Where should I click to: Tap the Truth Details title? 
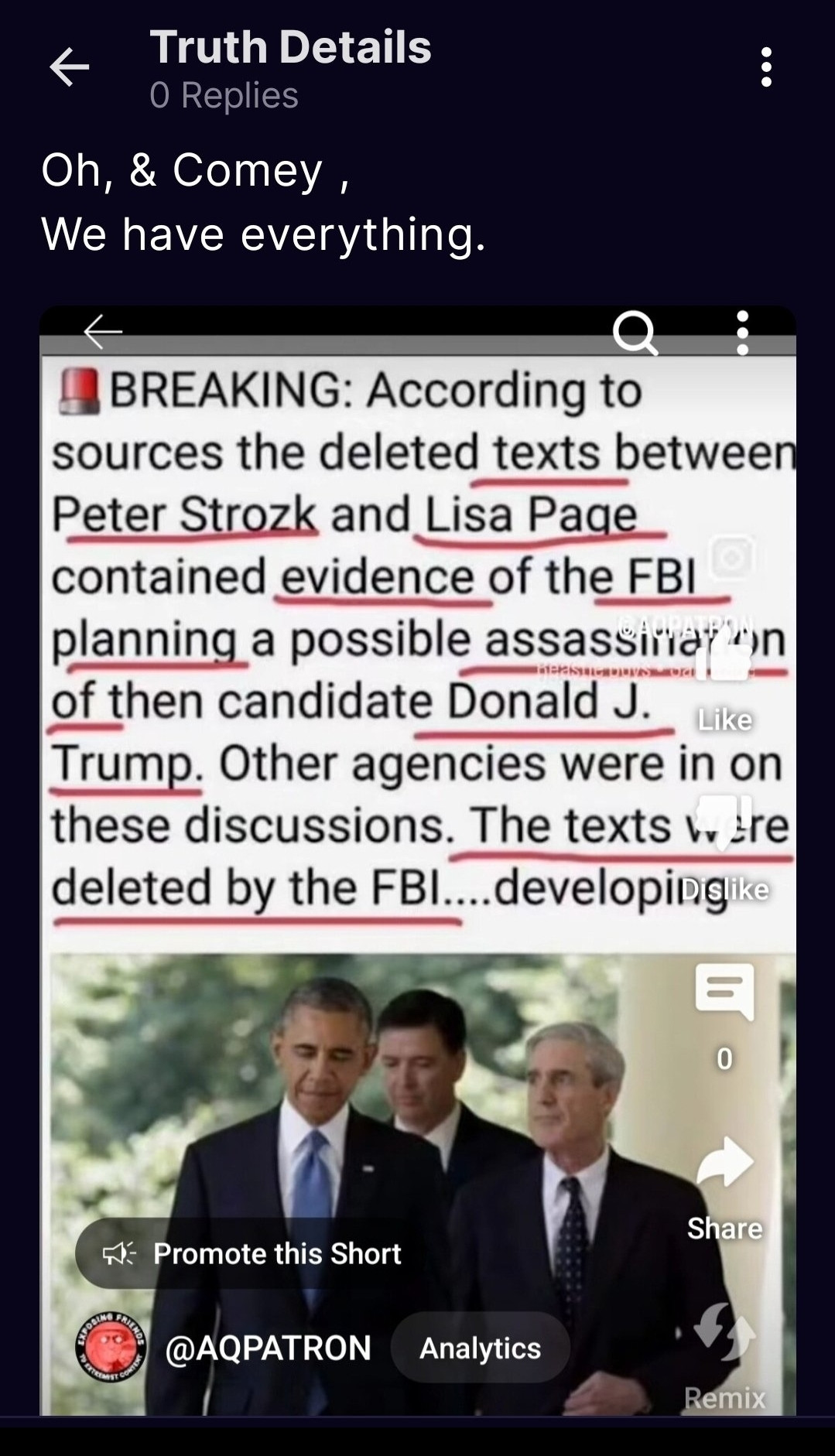point(290,47)
